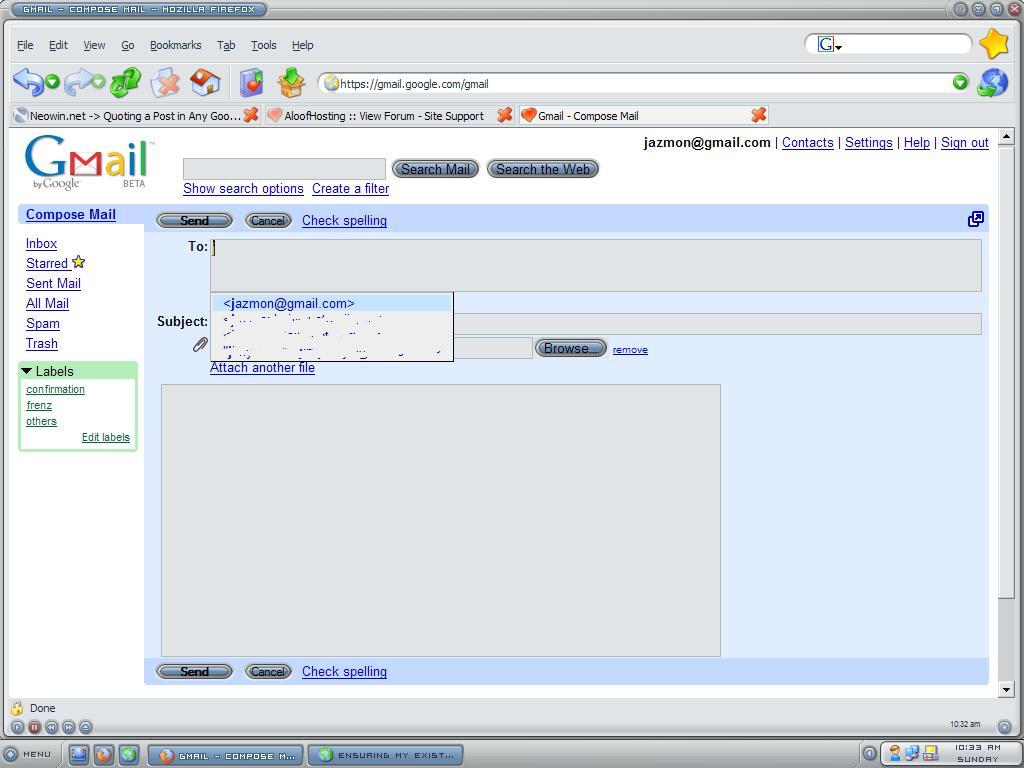Click the Browse button for attachment

point(571,349)
